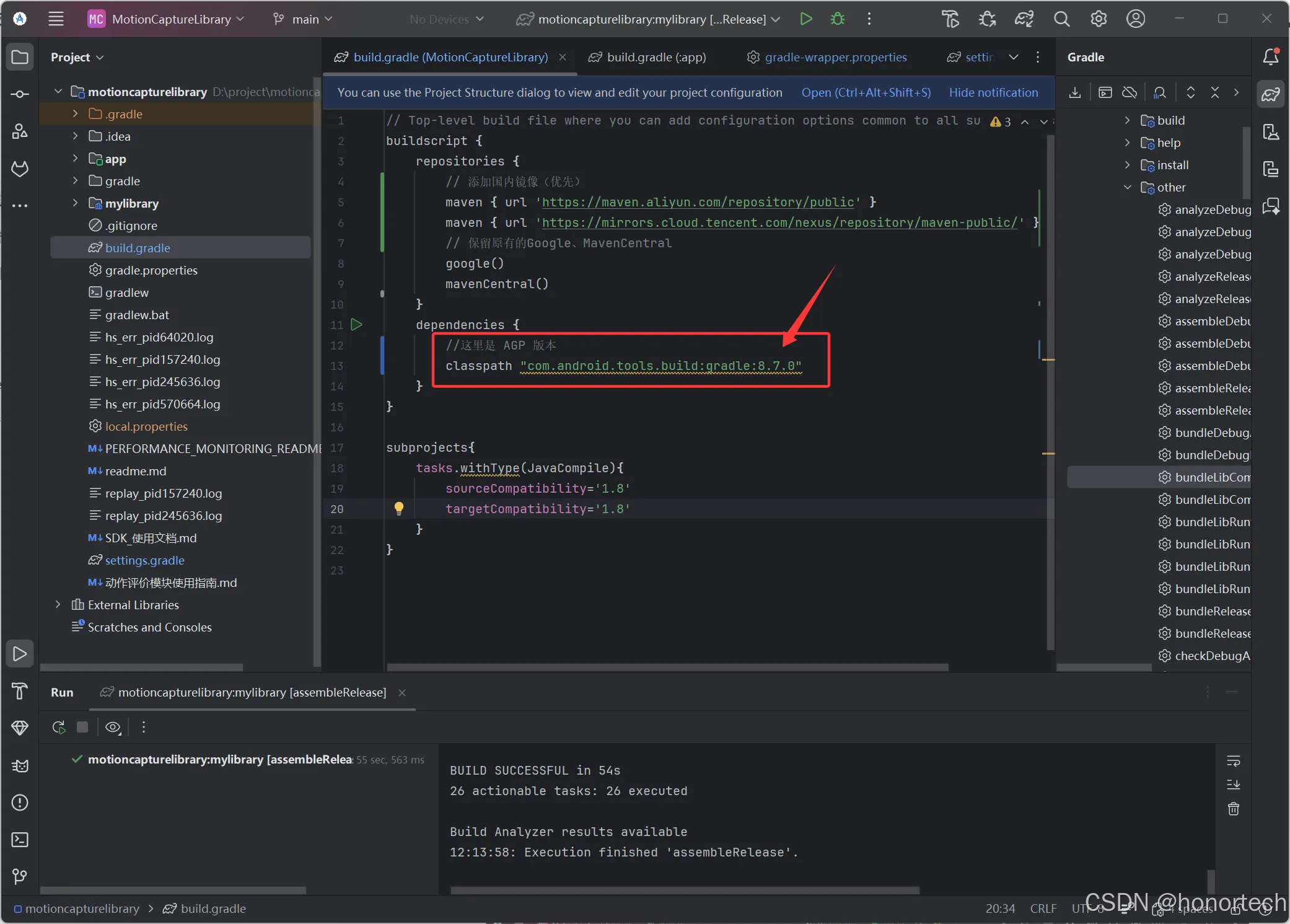Click the green Run button in toolbar

click(805, 19)
